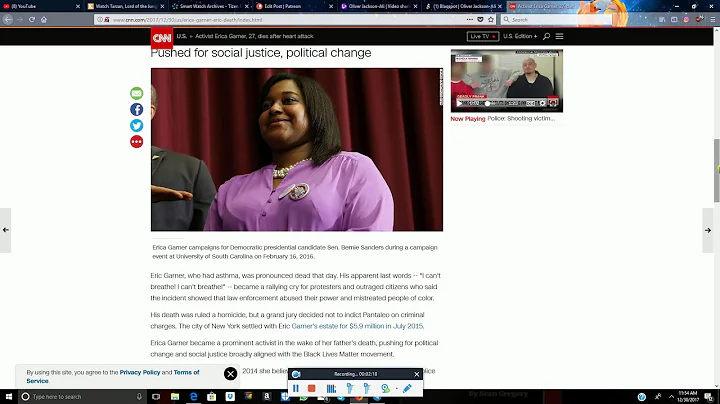Viewport: 720px width, 404px height.
Task: Close the Edit Post Patreon tab
Action: (331, 6)
